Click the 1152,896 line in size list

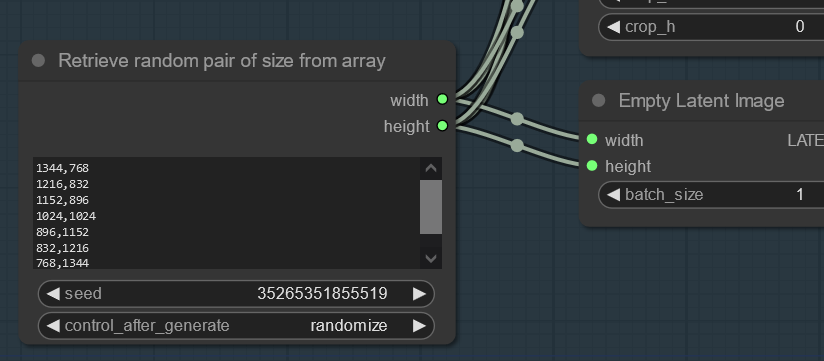tap(63, 200)
